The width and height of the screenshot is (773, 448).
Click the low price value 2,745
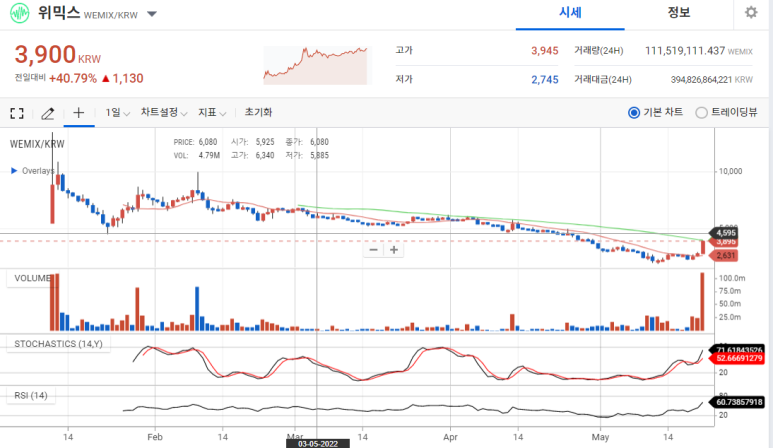[x=545, y=80]
